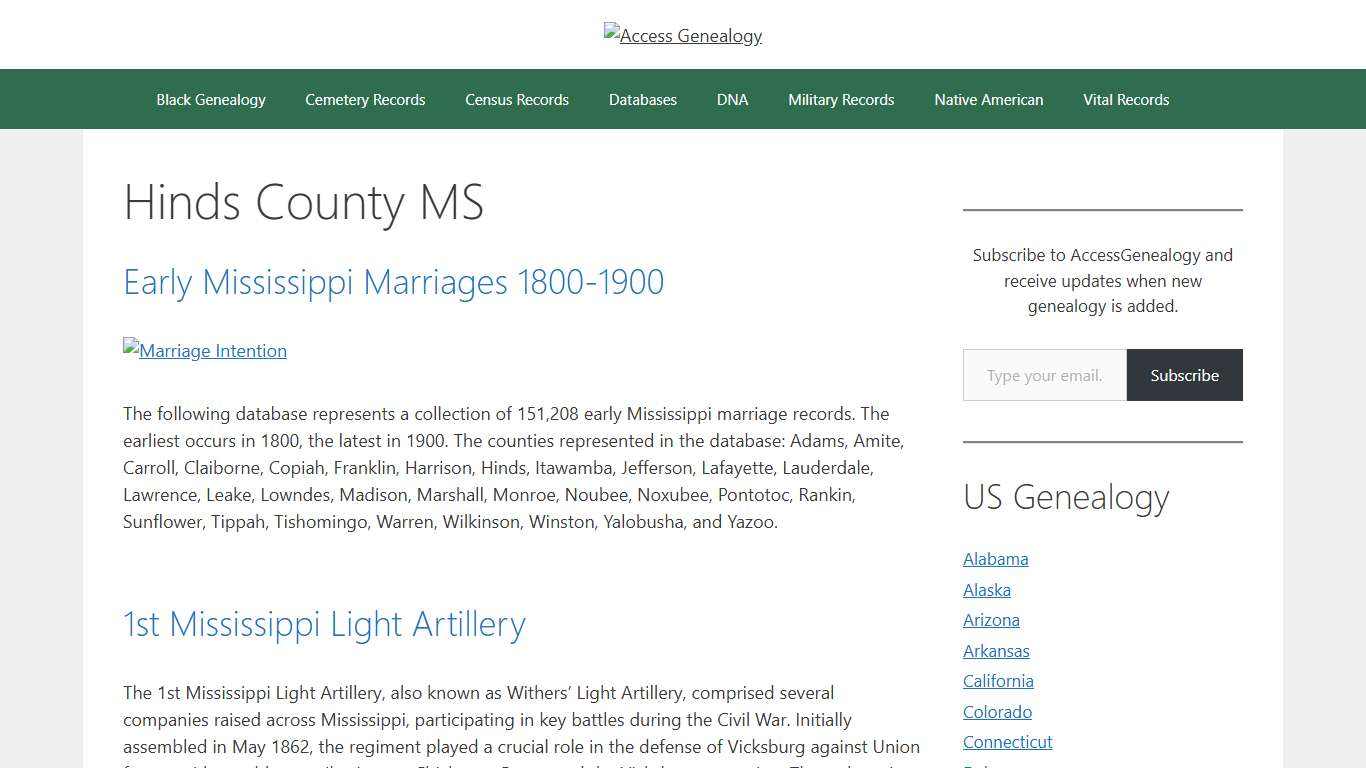Click the Subscribe button
Image resolution: width=1366 pixels, height=768 pixels.
coord(1184,375)
